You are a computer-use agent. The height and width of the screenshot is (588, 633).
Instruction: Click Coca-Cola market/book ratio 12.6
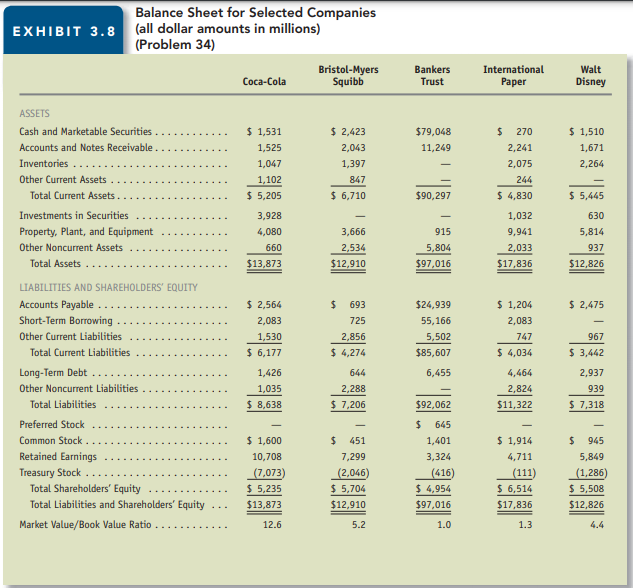(x=272, y=525)
